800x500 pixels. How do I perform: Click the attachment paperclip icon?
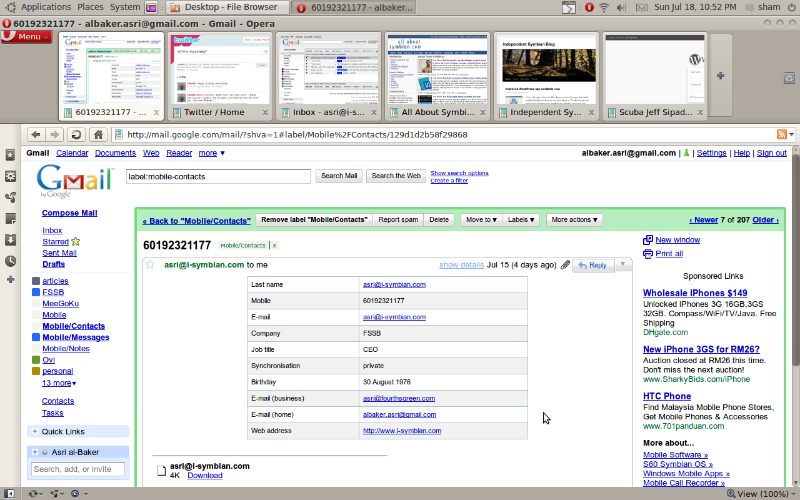coord(565,265)
